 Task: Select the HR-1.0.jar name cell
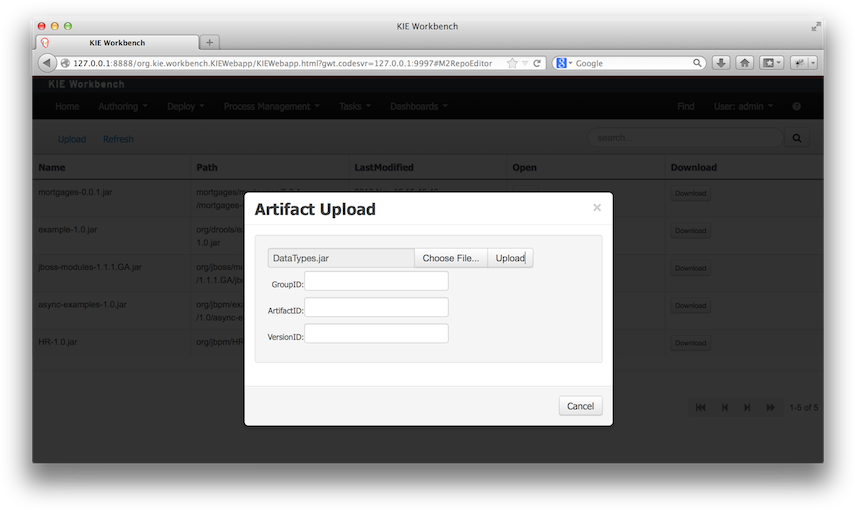[58, 342]
